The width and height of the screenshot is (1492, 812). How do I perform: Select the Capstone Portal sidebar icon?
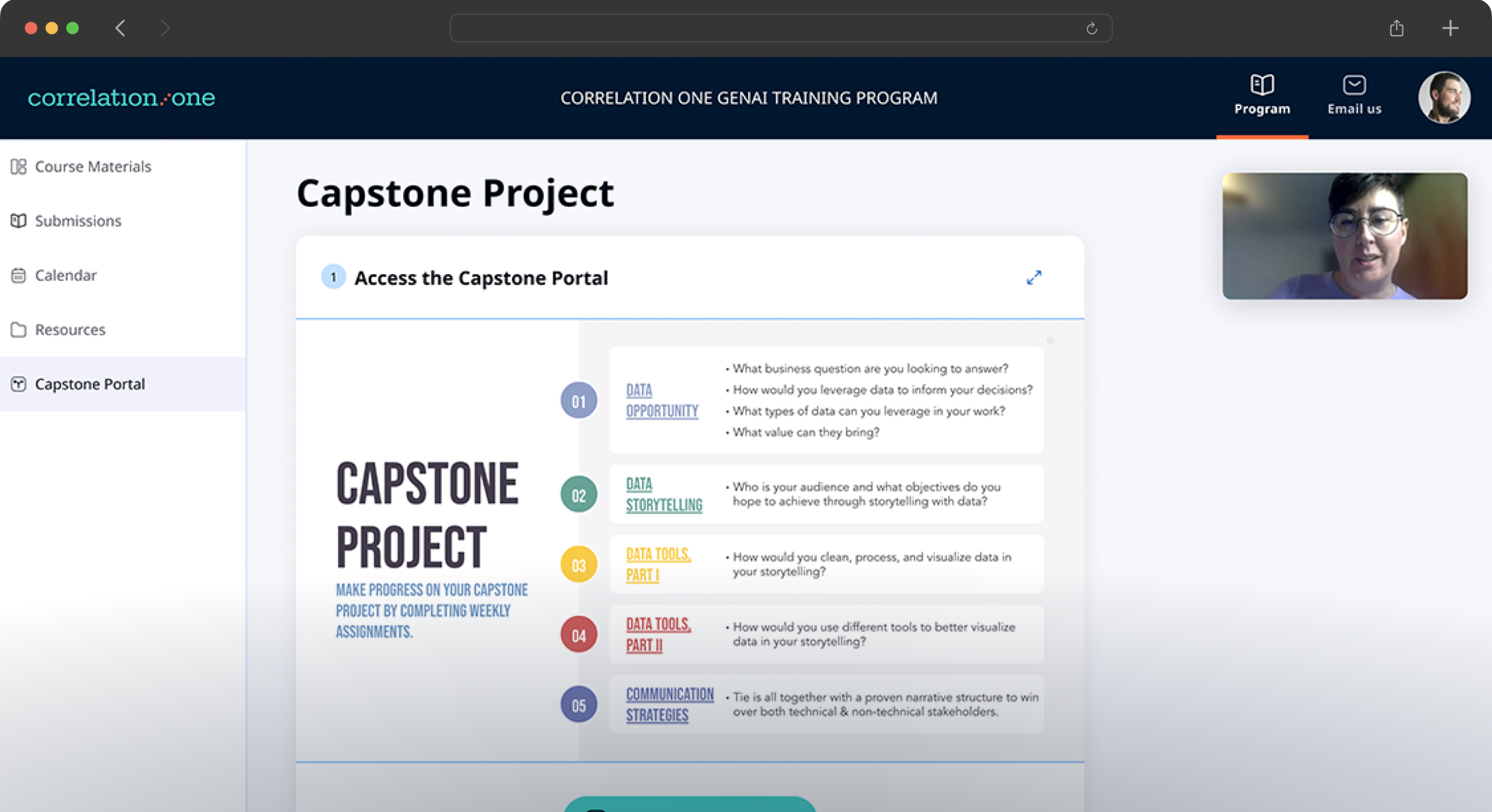(18, 384)
